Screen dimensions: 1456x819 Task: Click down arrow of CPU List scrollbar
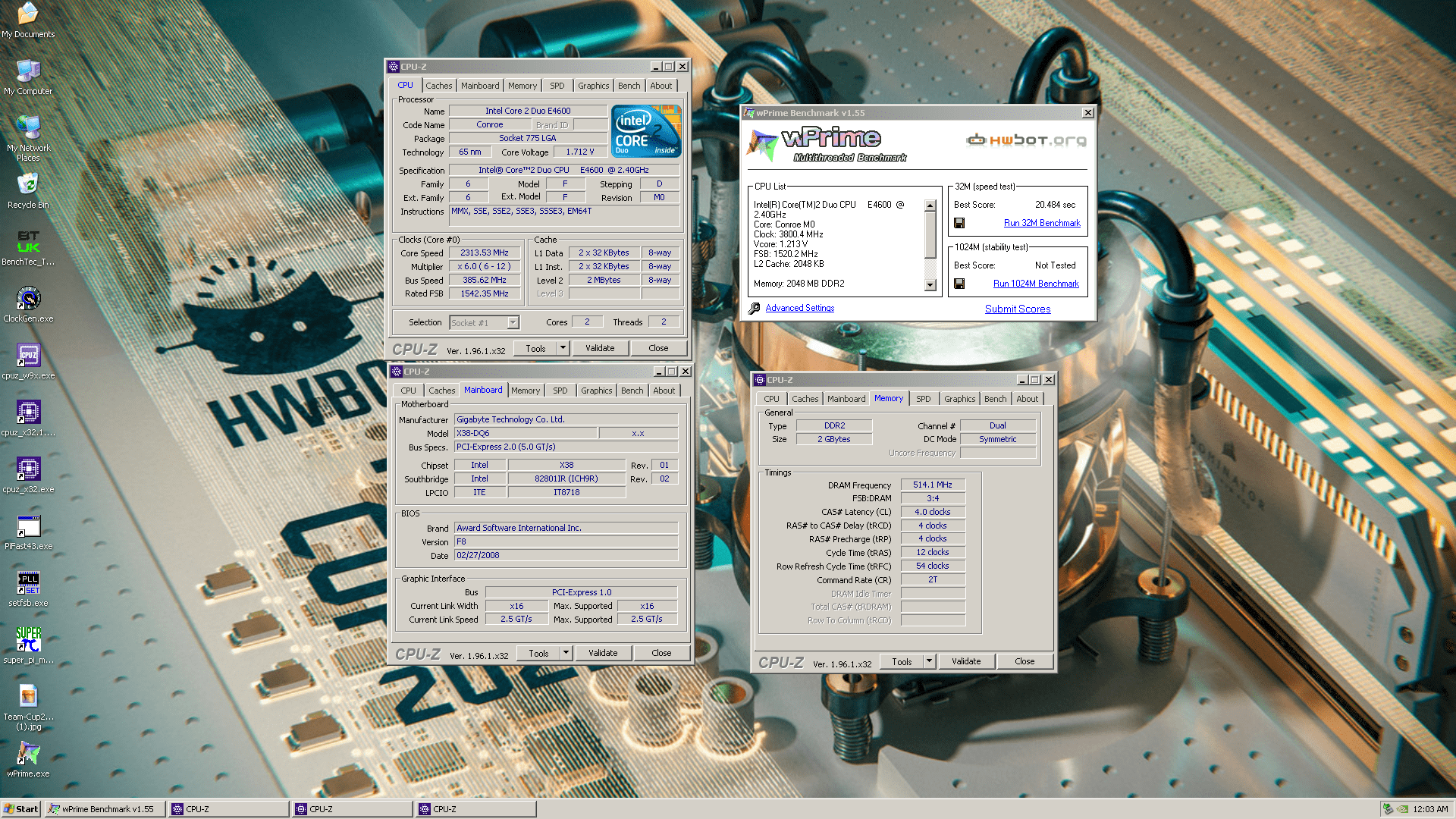(x=930, y=285)
